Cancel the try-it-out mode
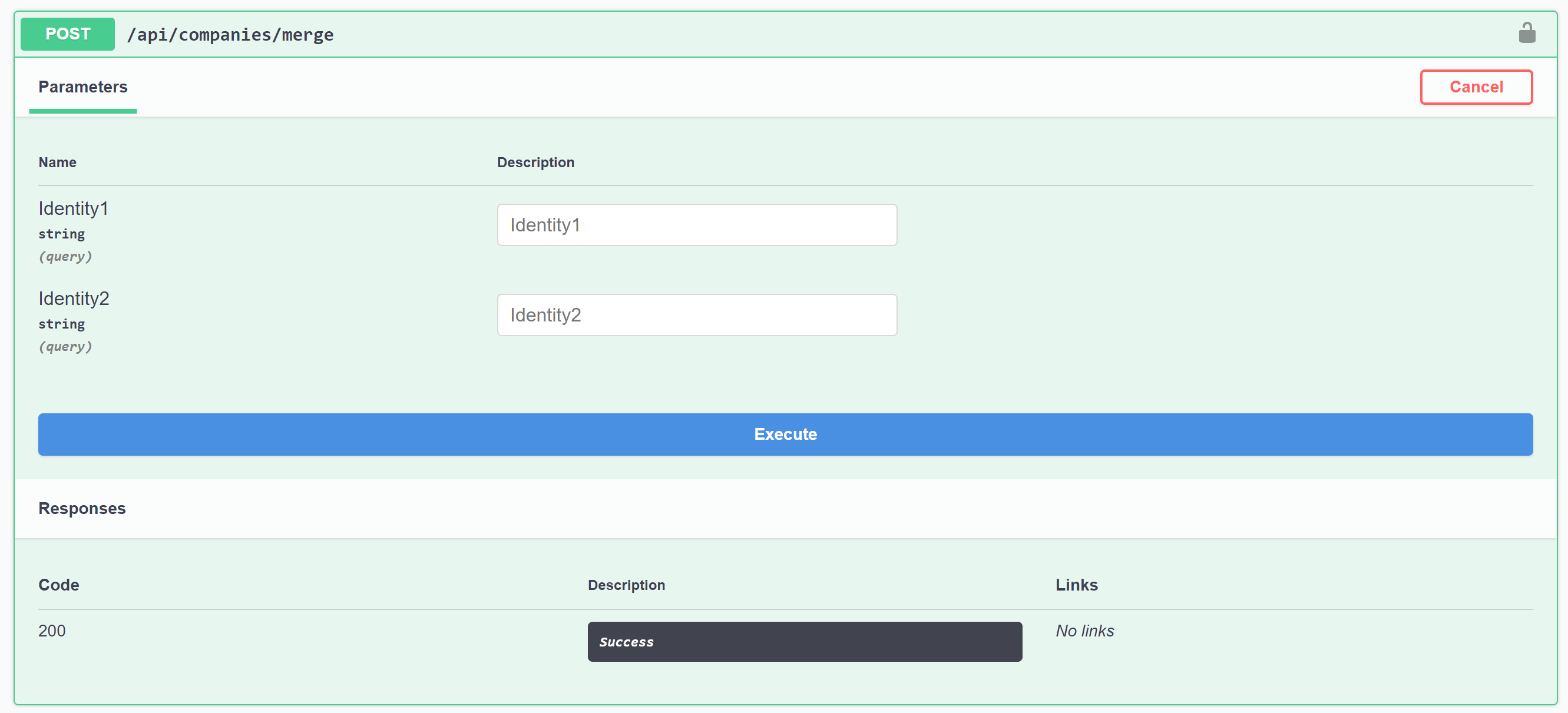Image resolution: width=1568 pixels, height=713 pixels. click(x=1476, y=87)
